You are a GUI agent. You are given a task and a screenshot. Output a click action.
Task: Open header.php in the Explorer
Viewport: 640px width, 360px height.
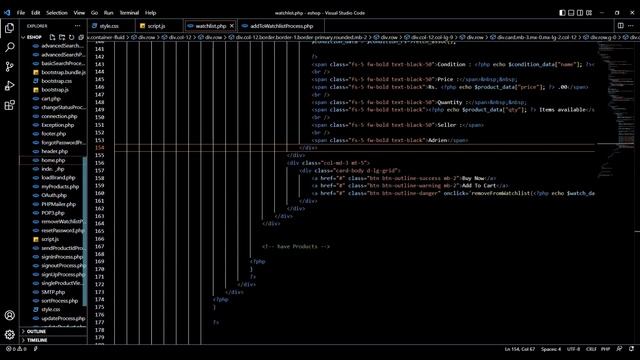click(54, 151)
